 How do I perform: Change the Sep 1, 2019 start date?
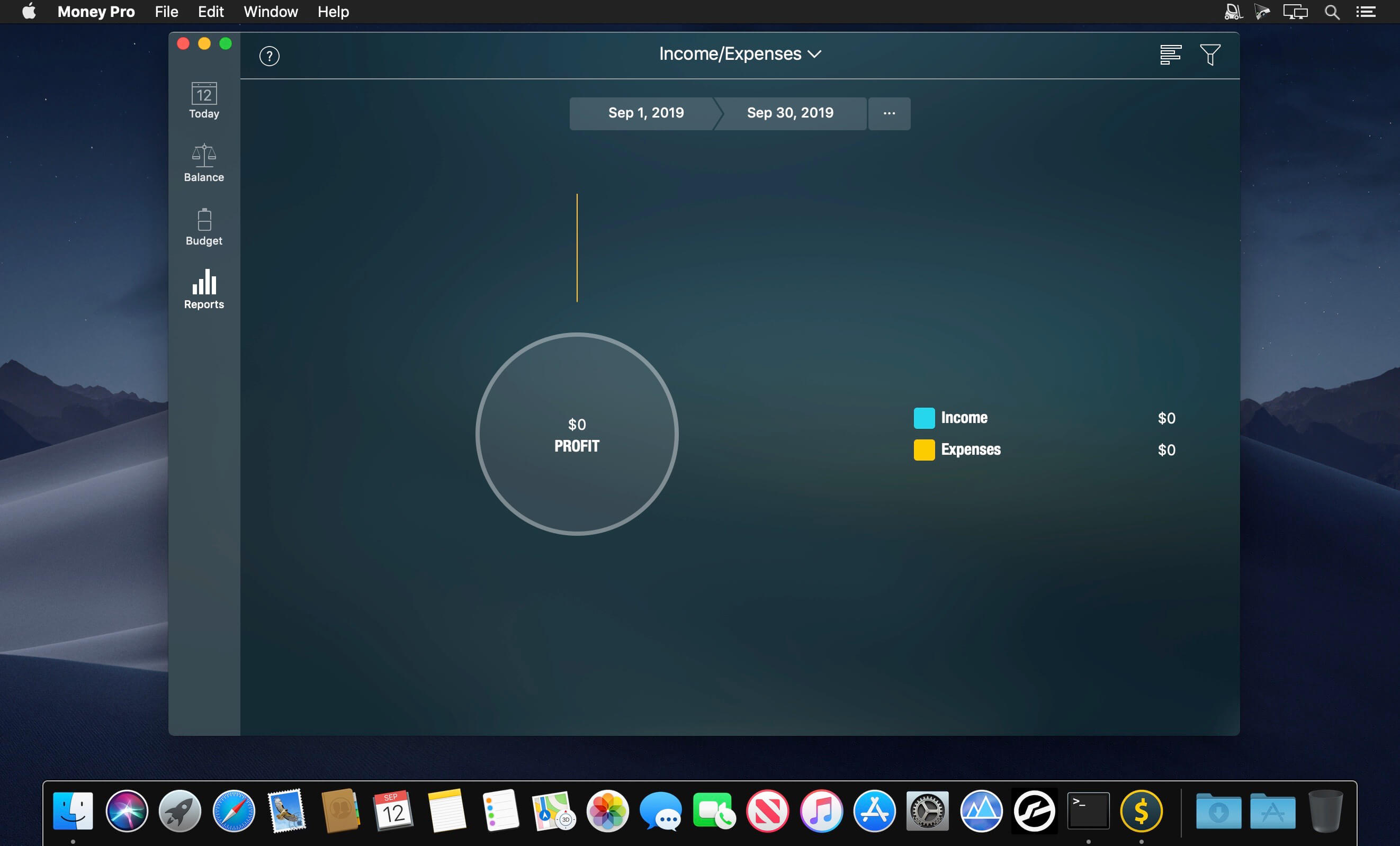coord(645,113)
